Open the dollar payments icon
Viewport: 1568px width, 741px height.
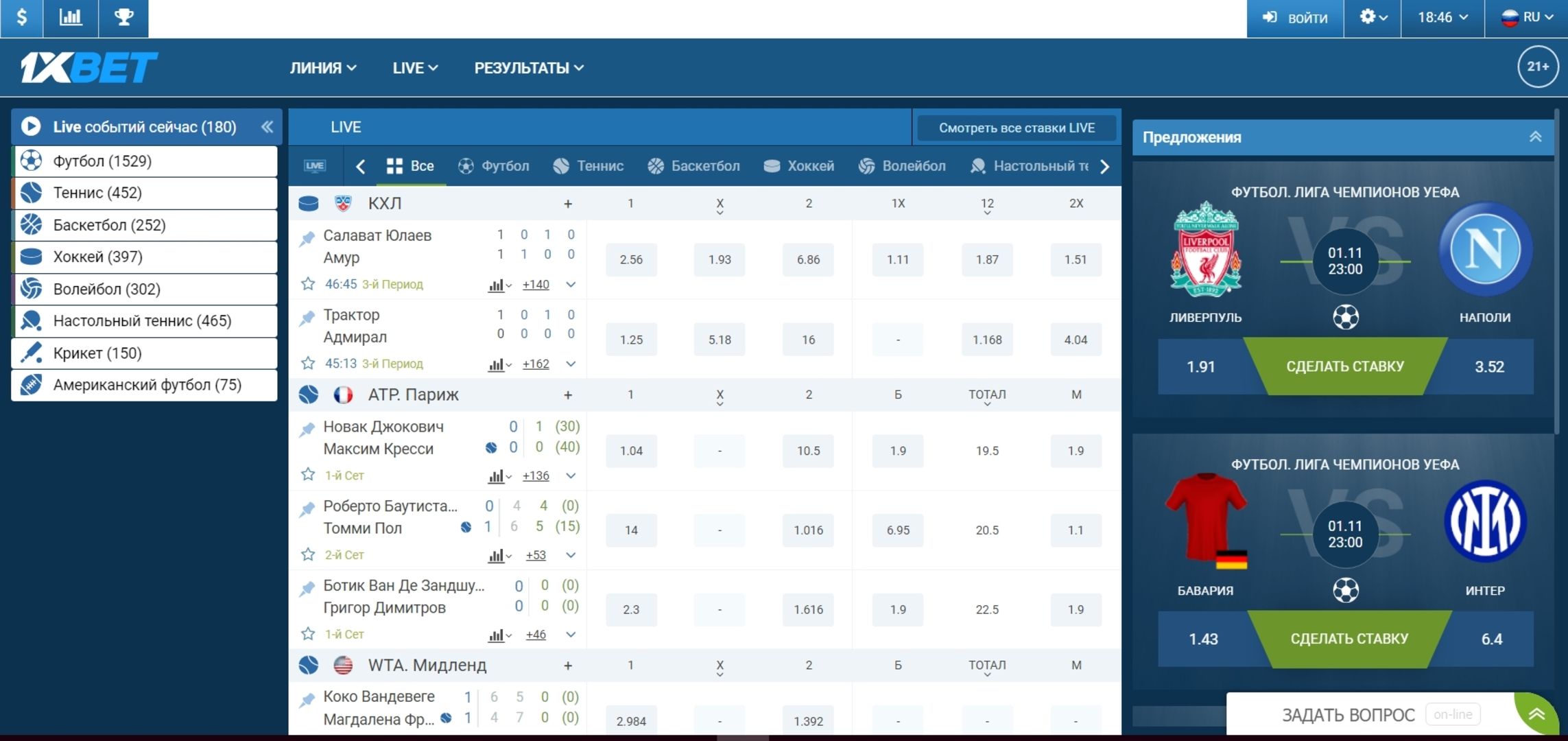coord(21,18)
